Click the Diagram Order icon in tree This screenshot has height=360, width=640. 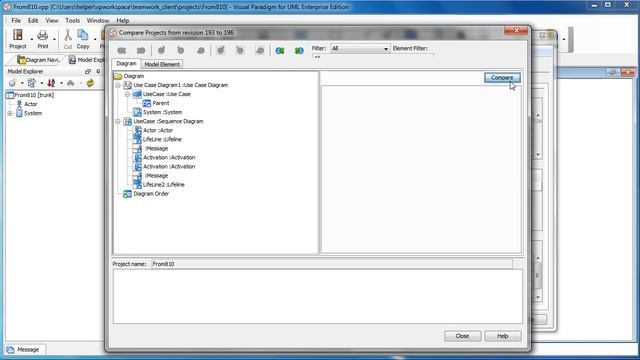point(127,194)
